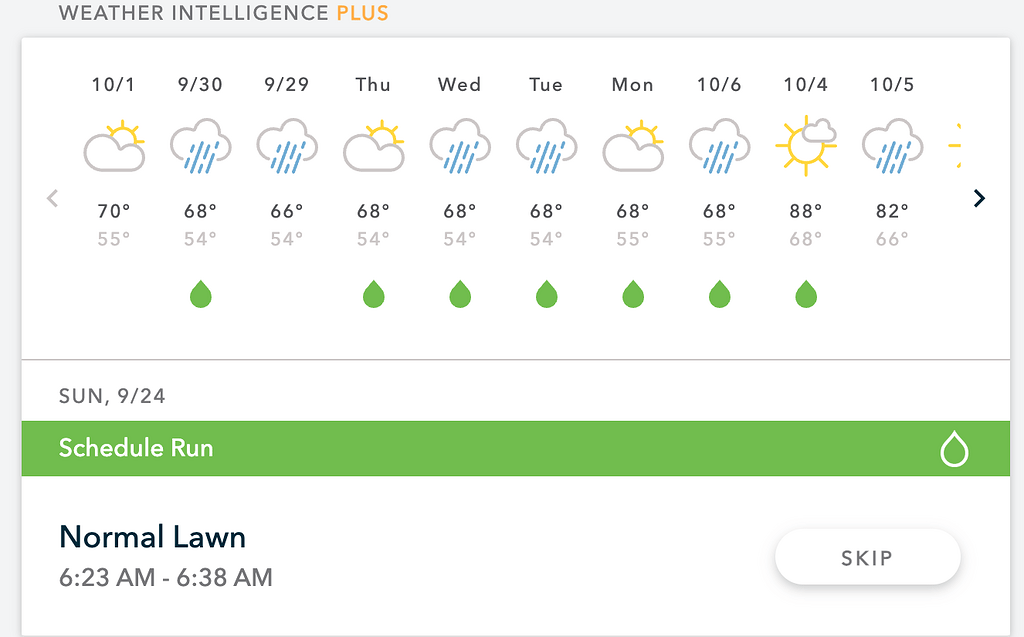Click the 10/6 rain cloud icon
This screenshot has width=1024, height=637.
(719, 148)
